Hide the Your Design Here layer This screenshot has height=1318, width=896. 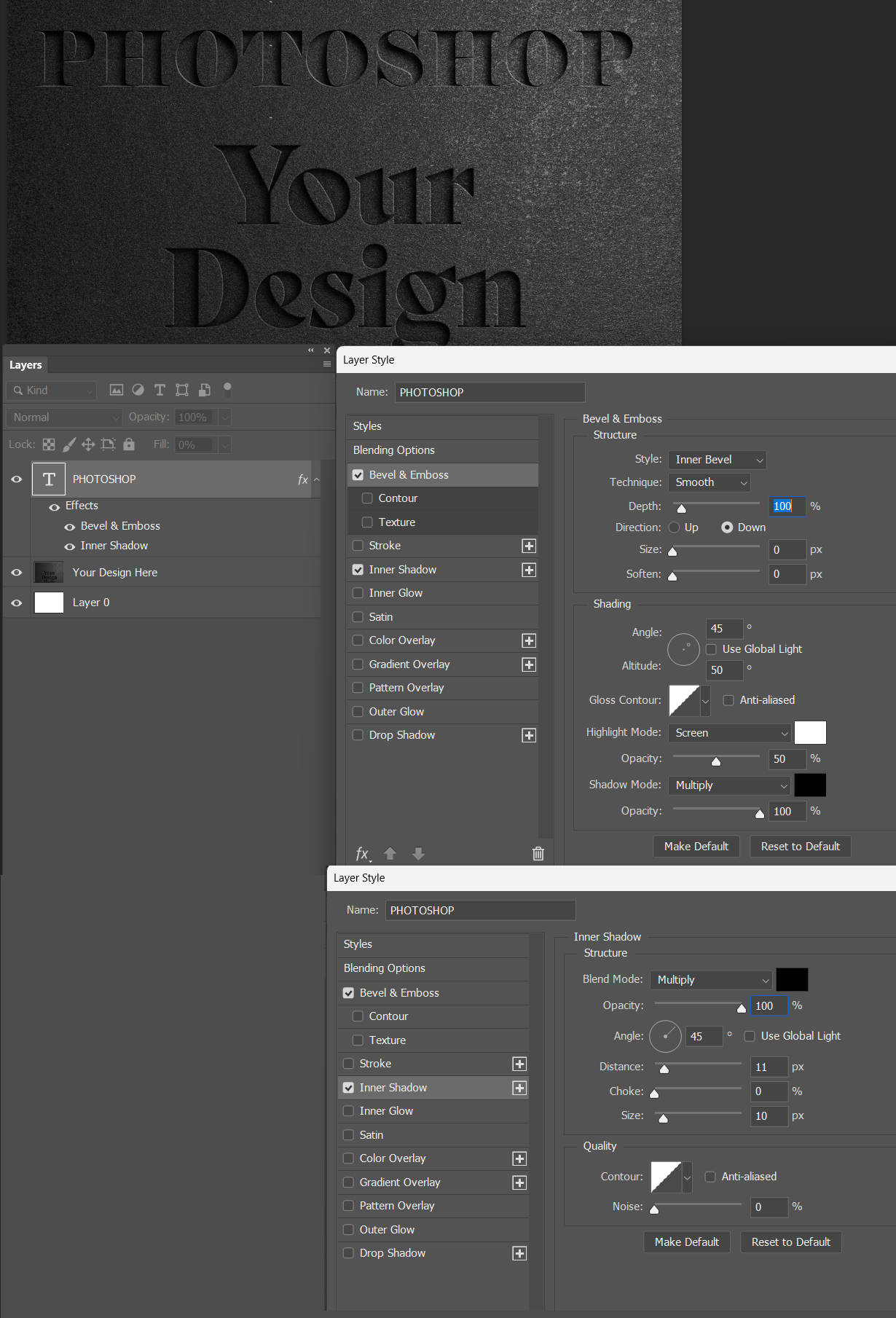17,573
